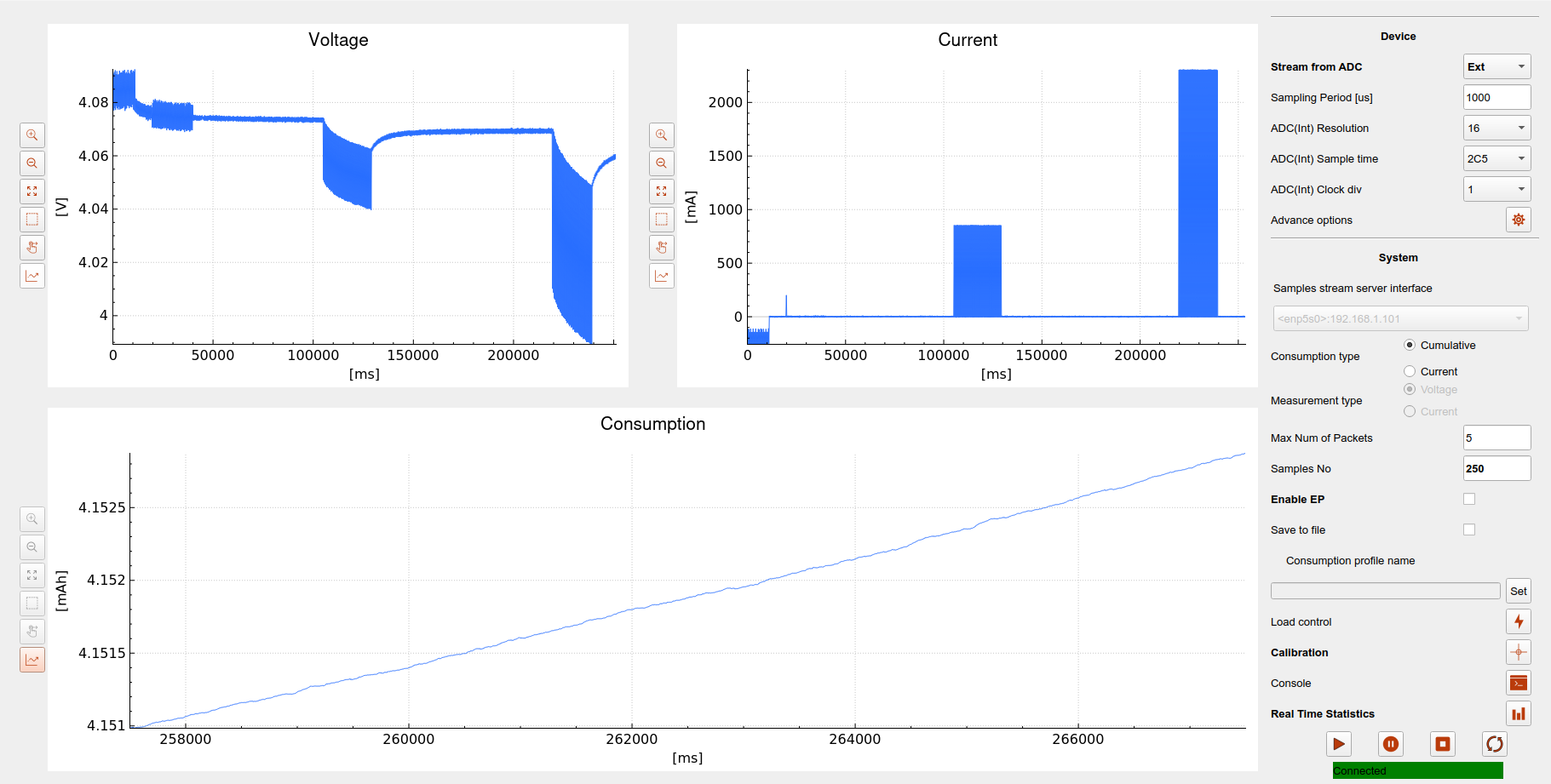Screen dimensions: 1551x784
Task: Select Cumulative consumption type
Action: pyautogui.click(x=1410, y=345)
